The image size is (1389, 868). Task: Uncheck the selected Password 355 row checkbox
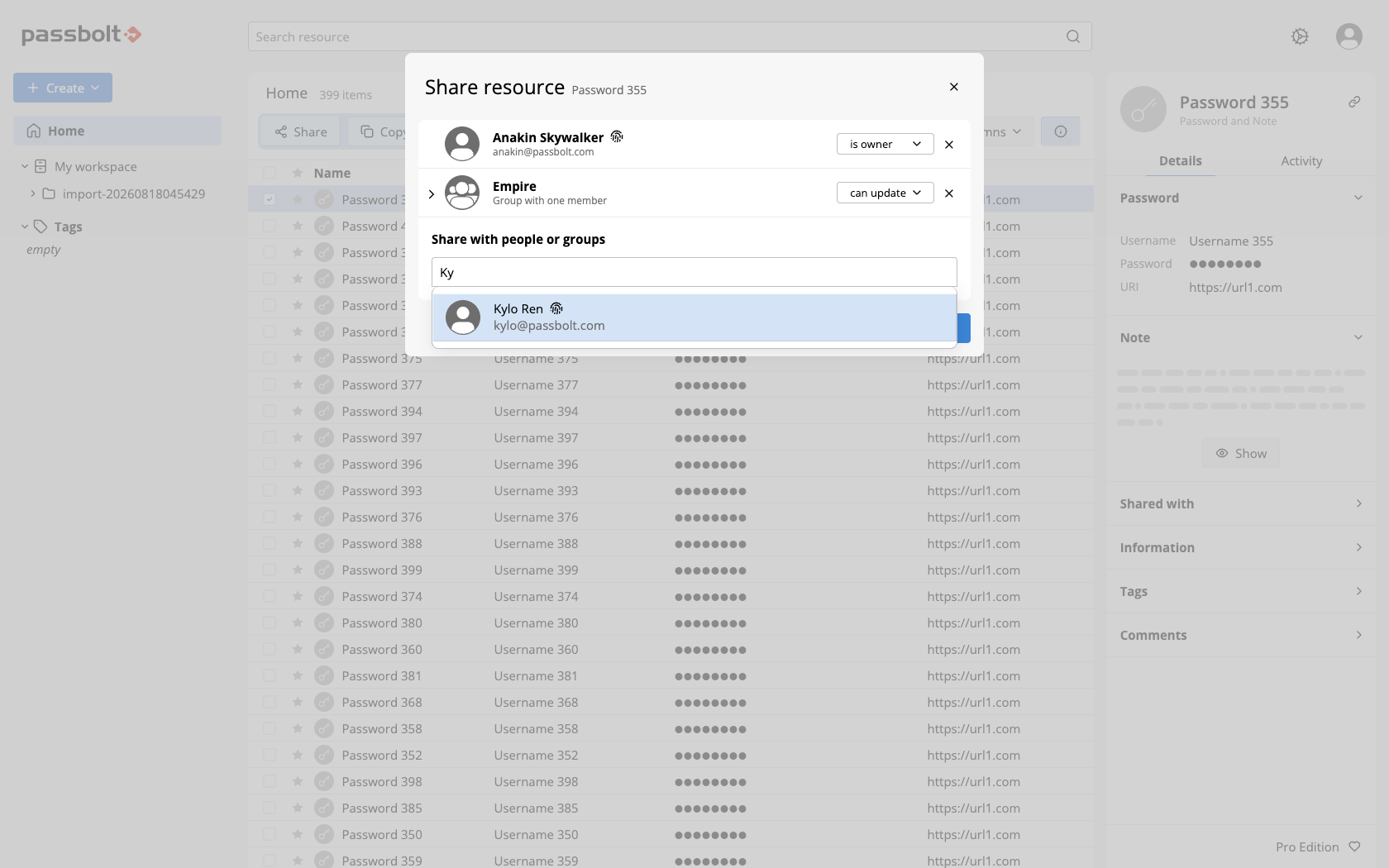point(270,199)
